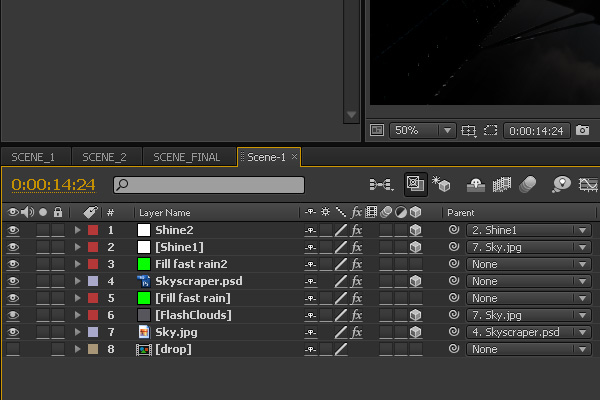This screenshot has height=400, width=600.
Task: Open the Composition Mini-Flowchart icon
Action: (381, 184)
